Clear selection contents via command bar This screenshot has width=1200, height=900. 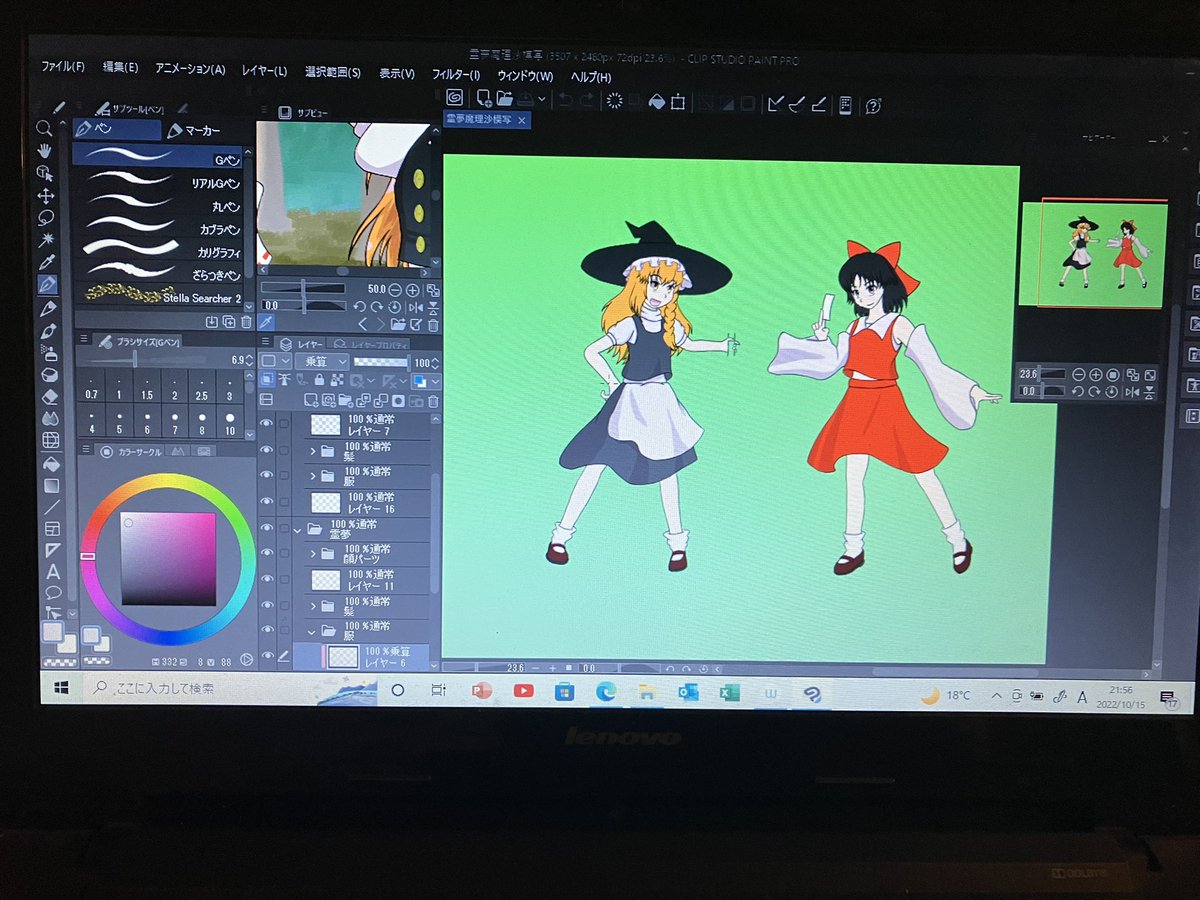pyautogui.click(x=615, y=100)
